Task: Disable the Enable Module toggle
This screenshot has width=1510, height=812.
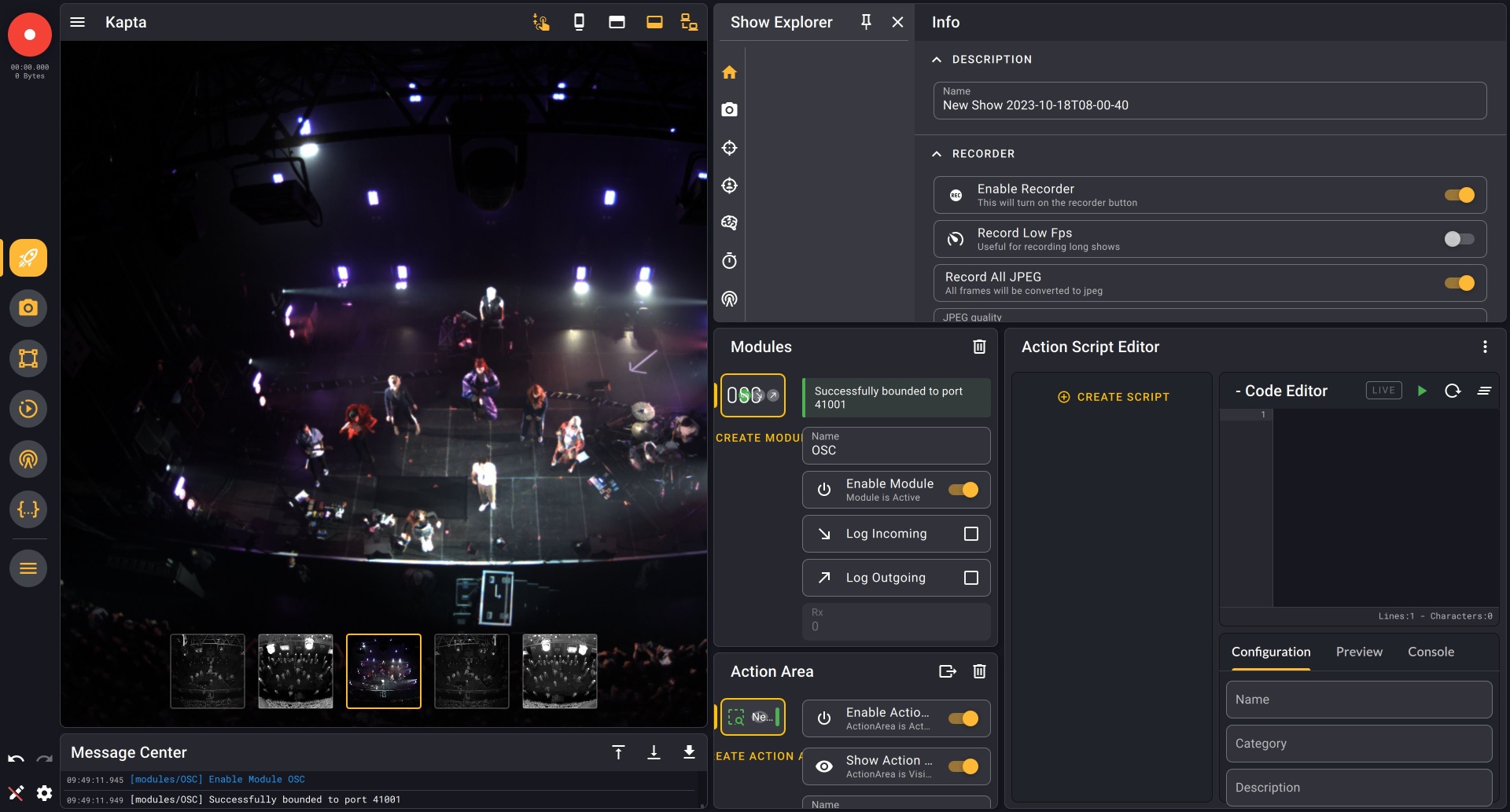Action: (x=963, y=490)
